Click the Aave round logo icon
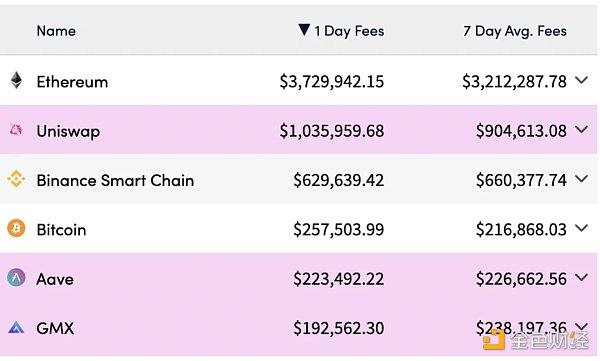 (16, 278)
